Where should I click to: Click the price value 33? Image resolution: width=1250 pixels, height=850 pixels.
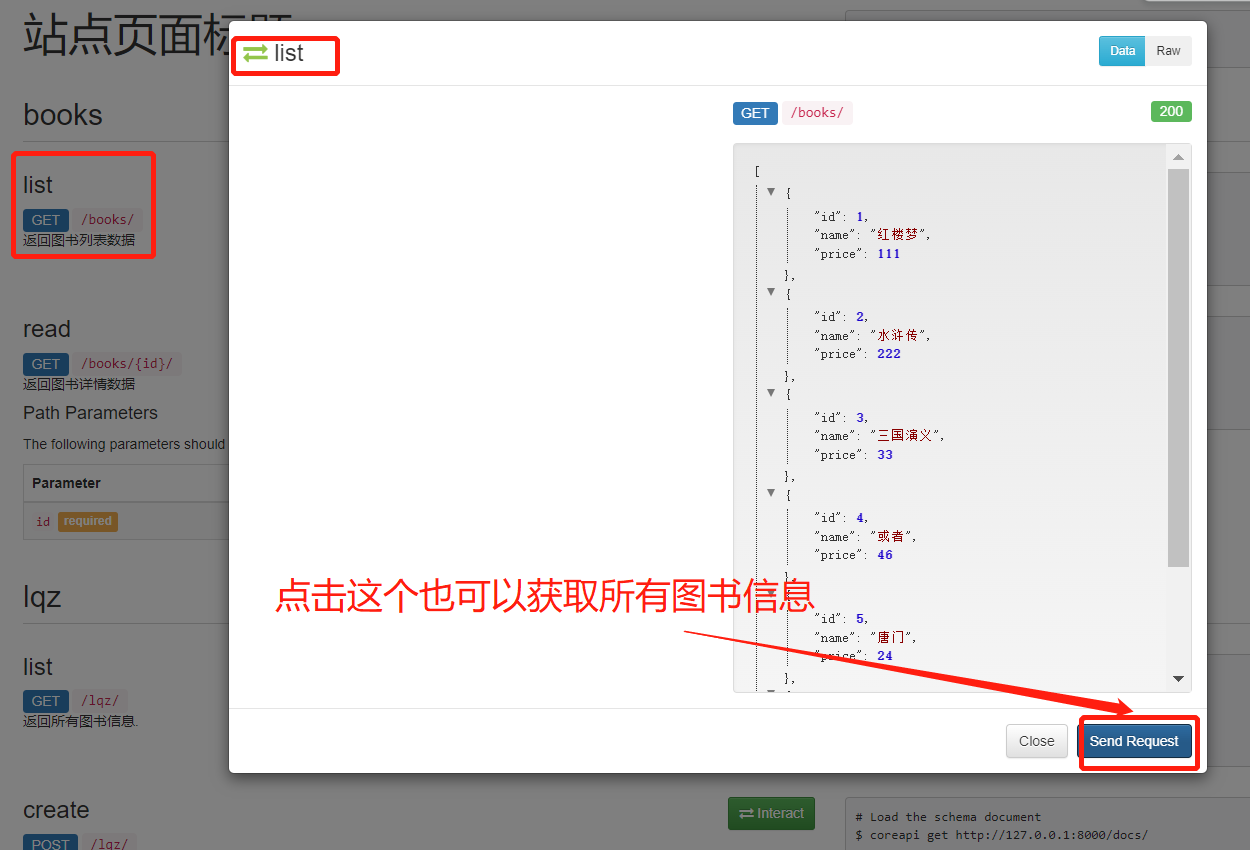pos(884,455)
